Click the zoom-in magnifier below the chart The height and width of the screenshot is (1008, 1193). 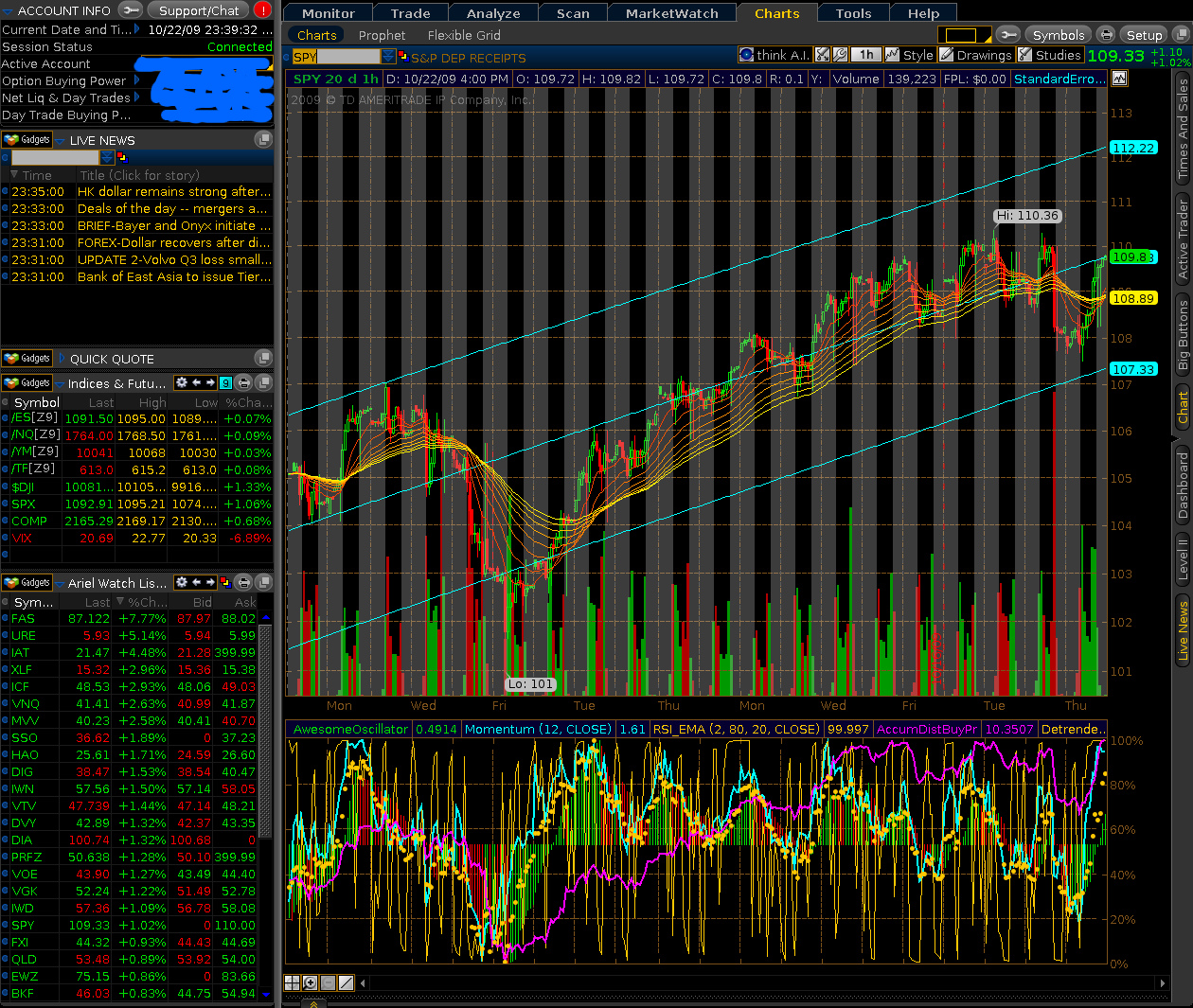click(x=310, y=982)
